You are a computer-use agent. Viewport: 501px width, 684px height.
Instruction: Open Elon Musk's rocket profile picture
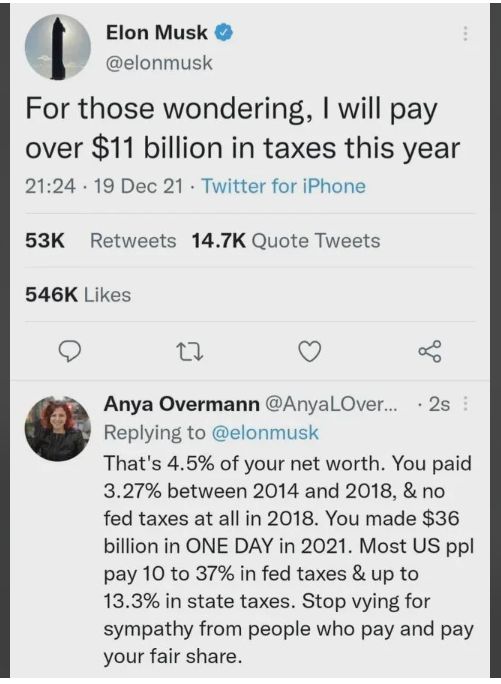coord(58,47)
